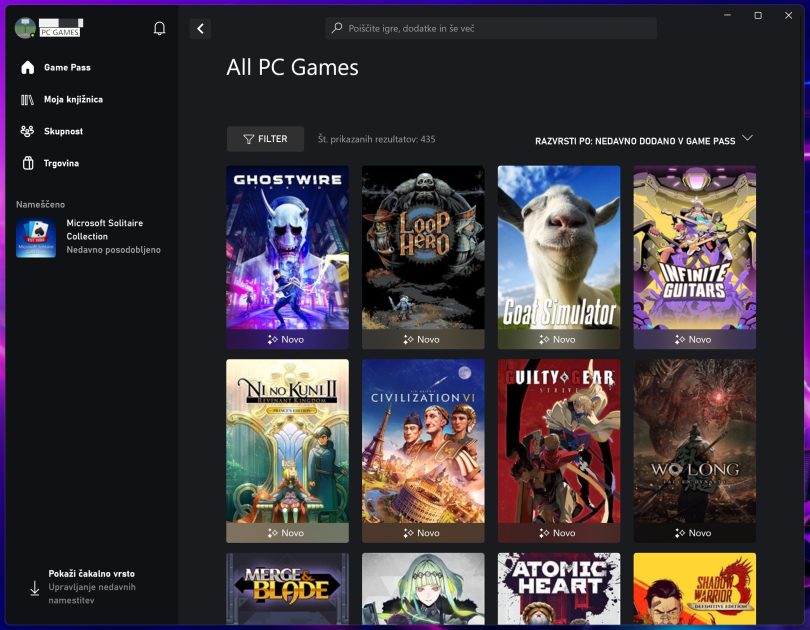Image resolution: width=810 pixels, height=630 pixels.
Task: Click the download queue arrow icon
Action: coord(34,588)
